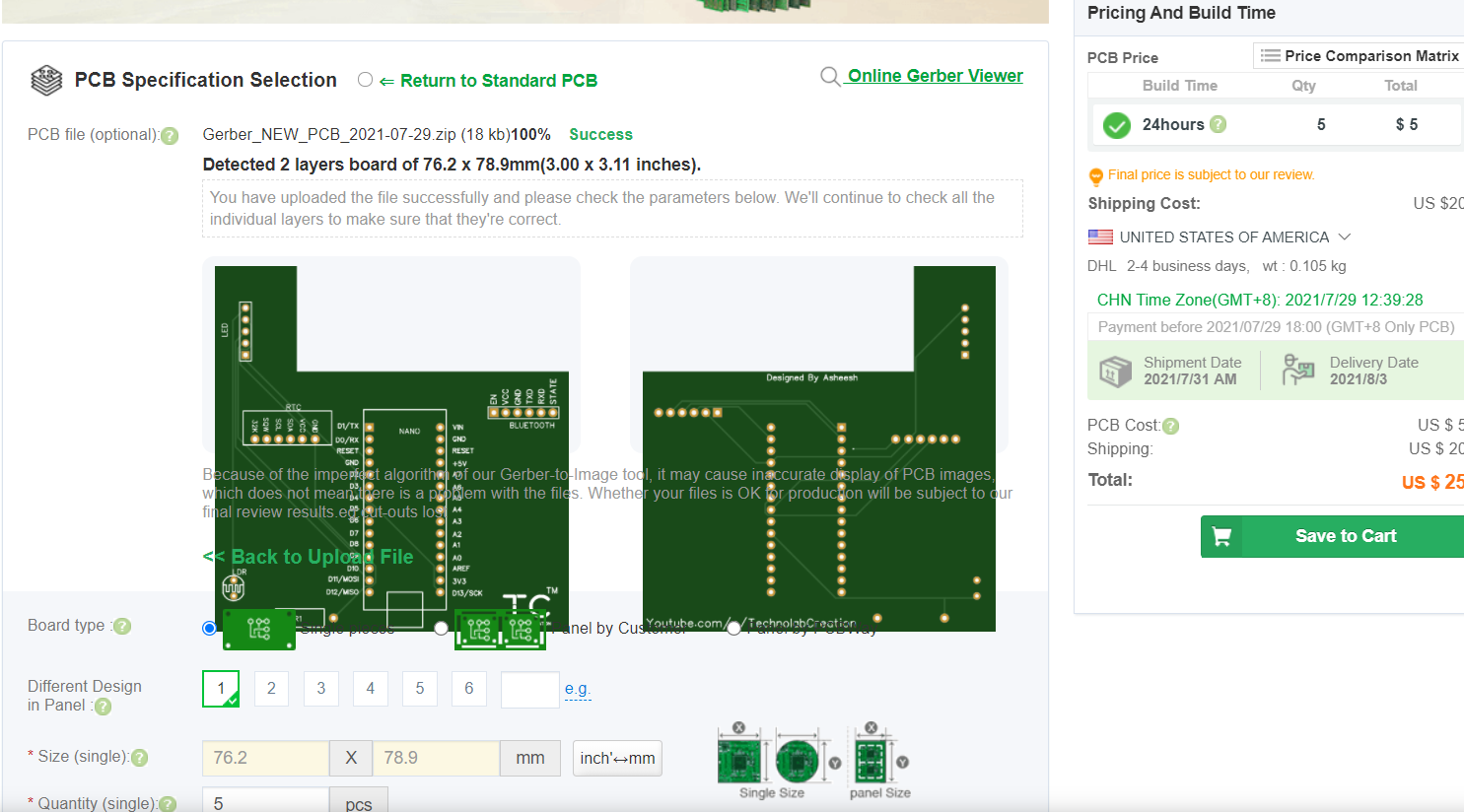Click Save to Cart button
1464x812 pixels.
point(1333,536)
